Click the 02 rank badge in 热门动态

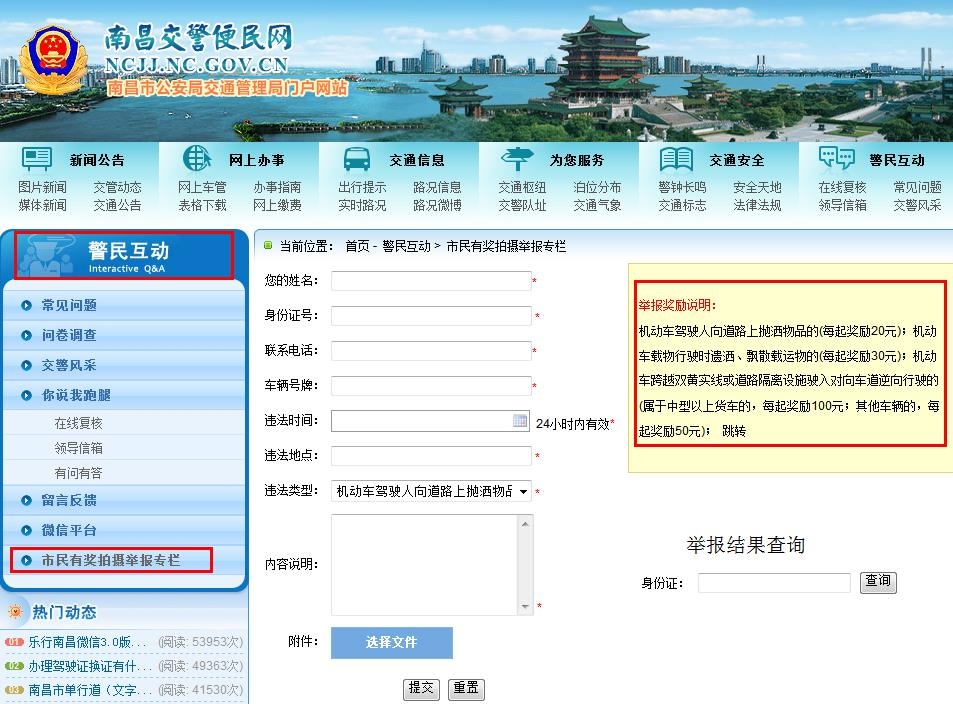coord(14,666)
